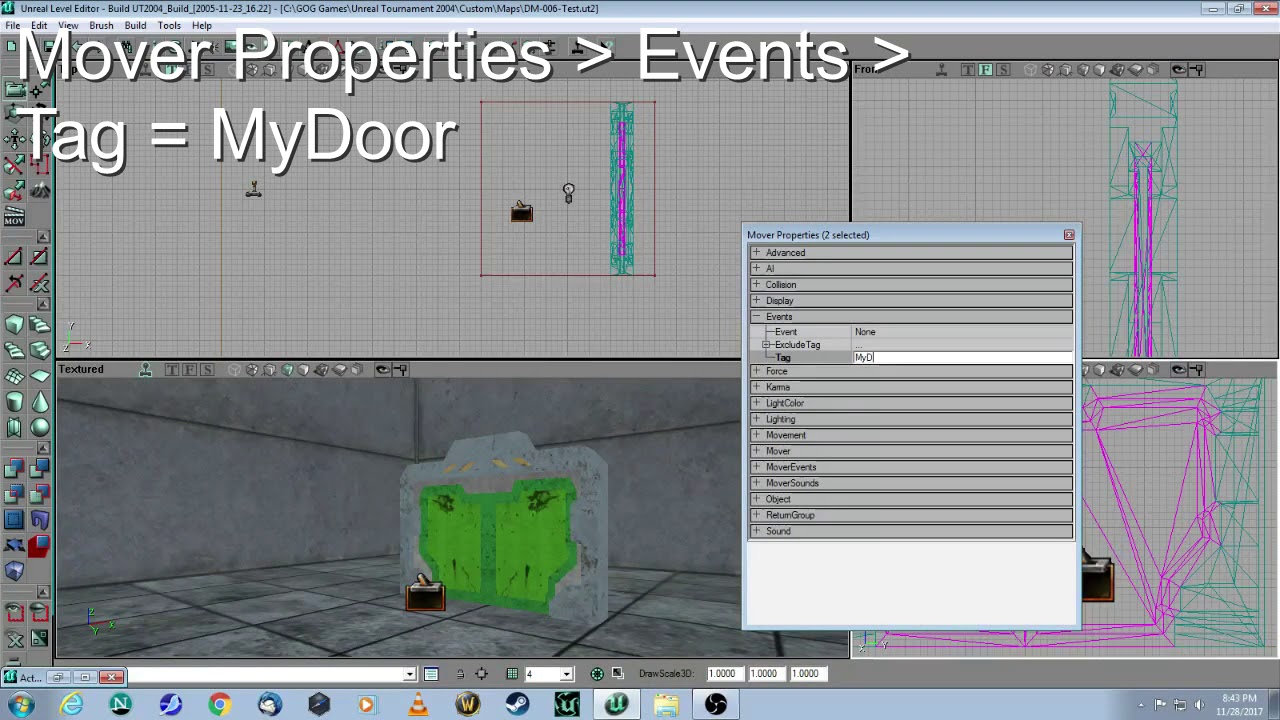Toggle grid snapping icon in bottom bar
Viewport: 1280px width, 720px height.
click(x=512, y=674)
